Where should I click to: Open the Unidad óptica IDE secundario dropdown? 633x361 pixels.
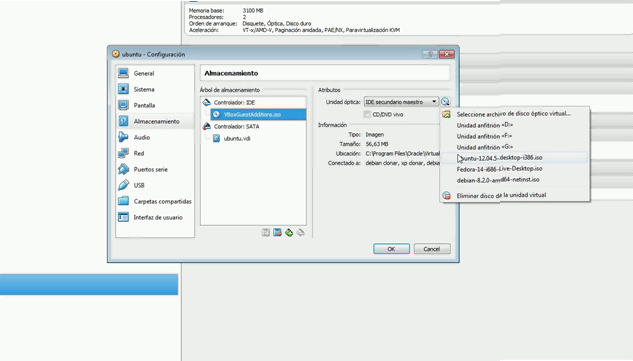coord(401,102)
